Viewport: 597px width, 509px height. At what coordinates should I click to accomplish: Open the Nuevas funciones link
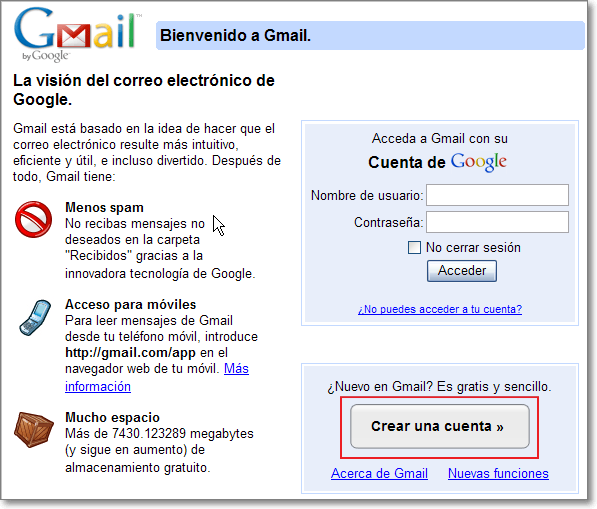click(498, 474)
